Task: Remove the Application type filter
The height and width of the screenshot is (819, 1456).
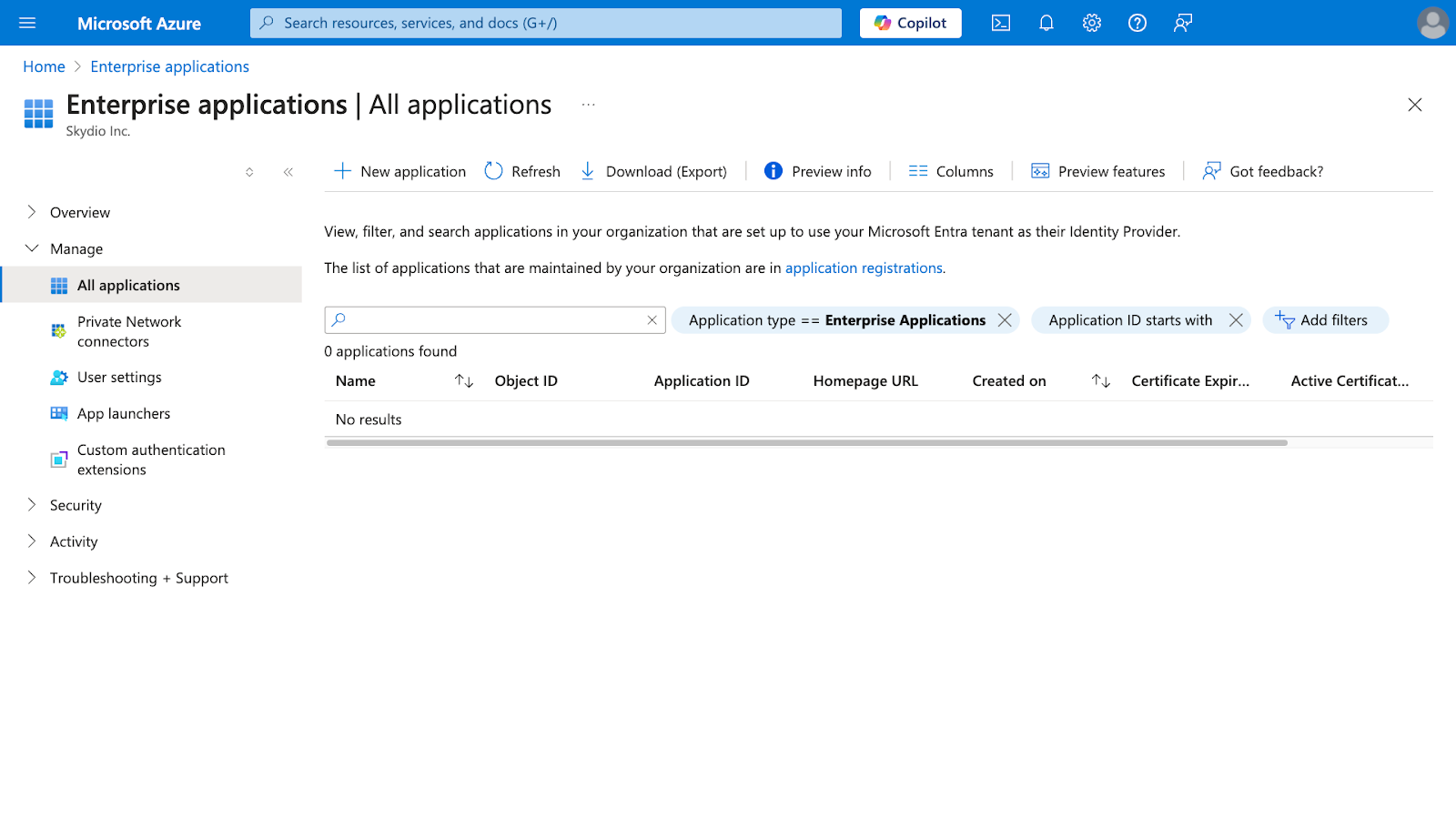Action: click(1005, 320)
